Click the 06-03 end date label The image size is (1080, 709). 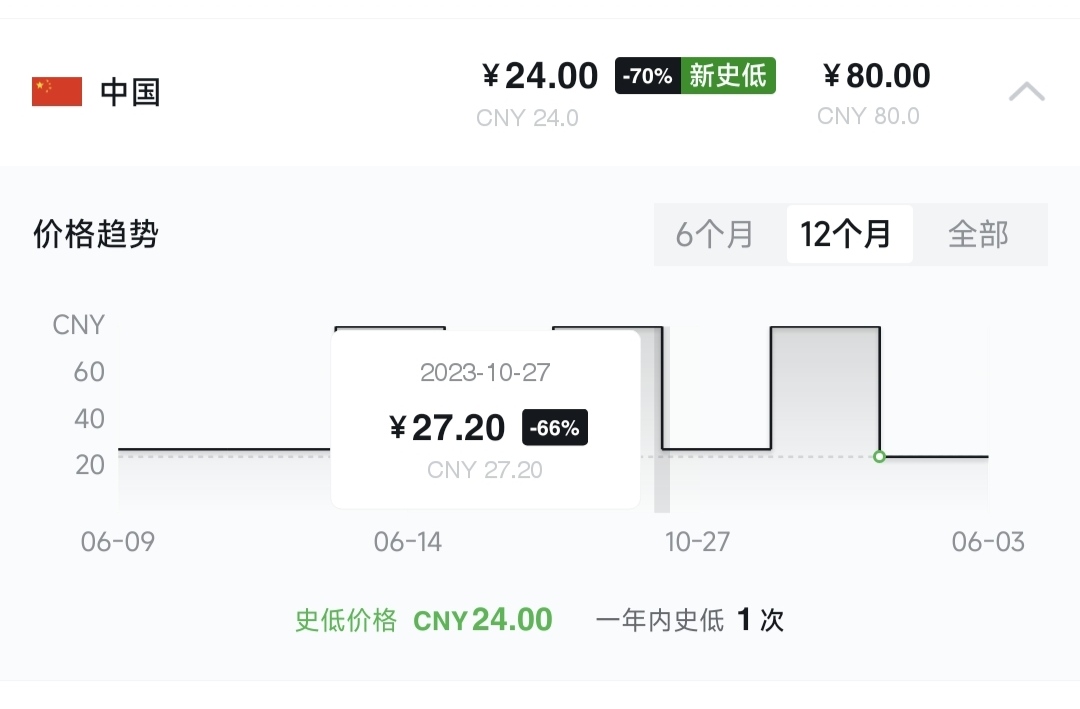(988, 542)
